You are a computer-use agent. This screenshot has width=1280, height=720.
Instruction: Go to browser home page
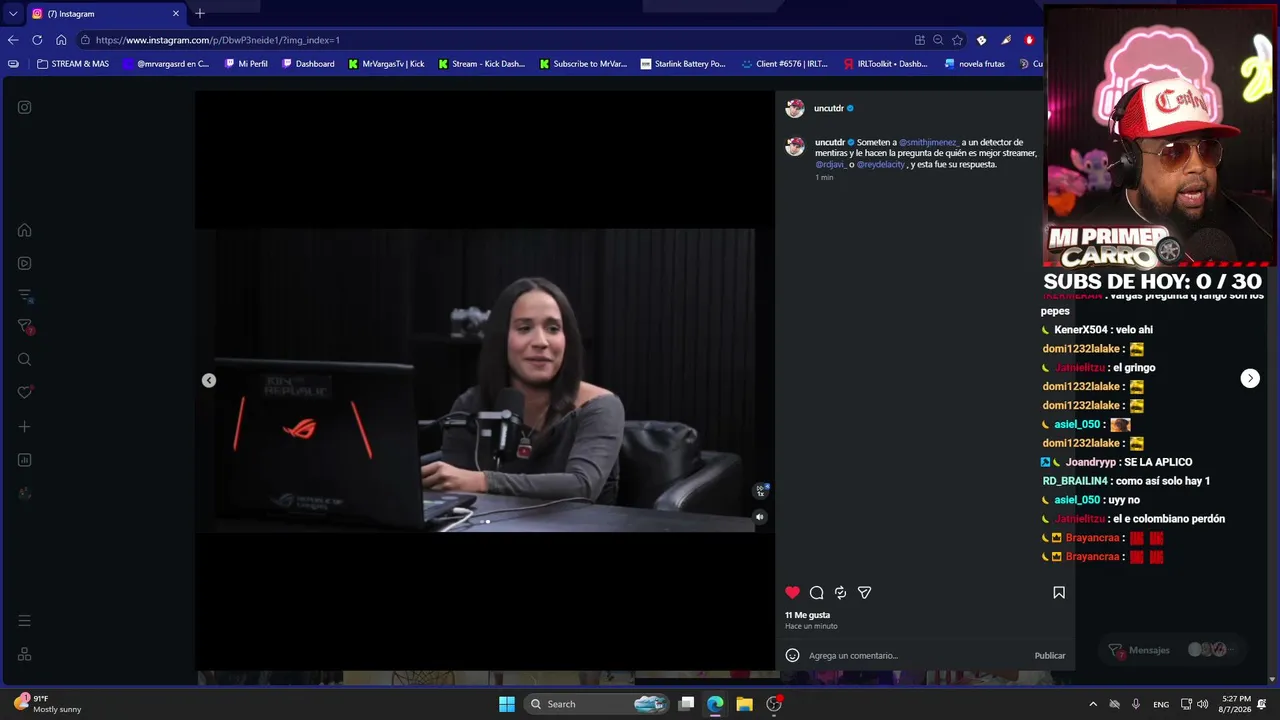(x=61, y=40)
